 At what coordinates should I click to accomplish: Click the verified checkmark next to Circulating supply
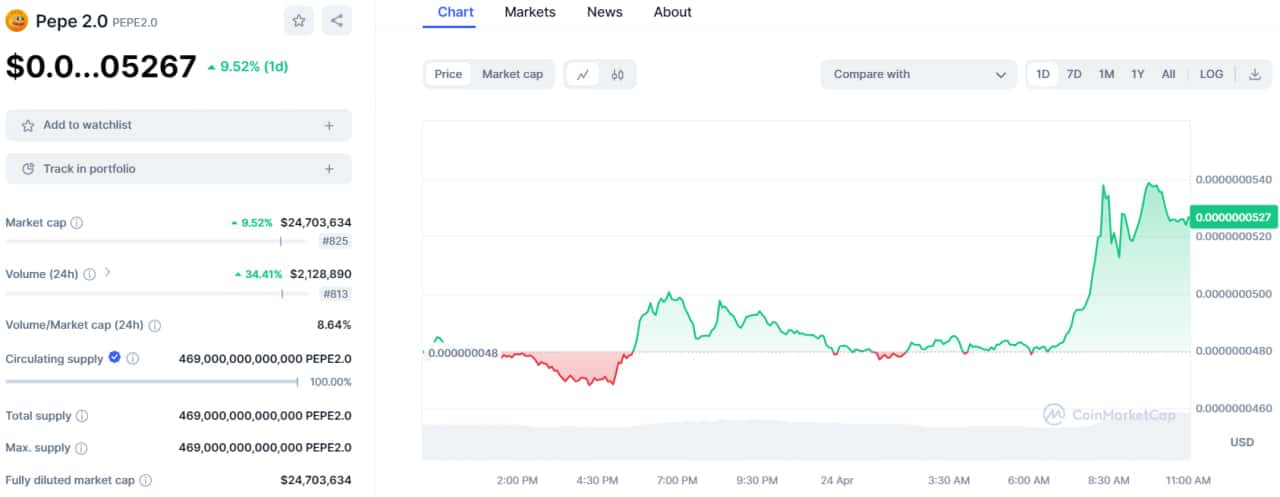(114, 357)
